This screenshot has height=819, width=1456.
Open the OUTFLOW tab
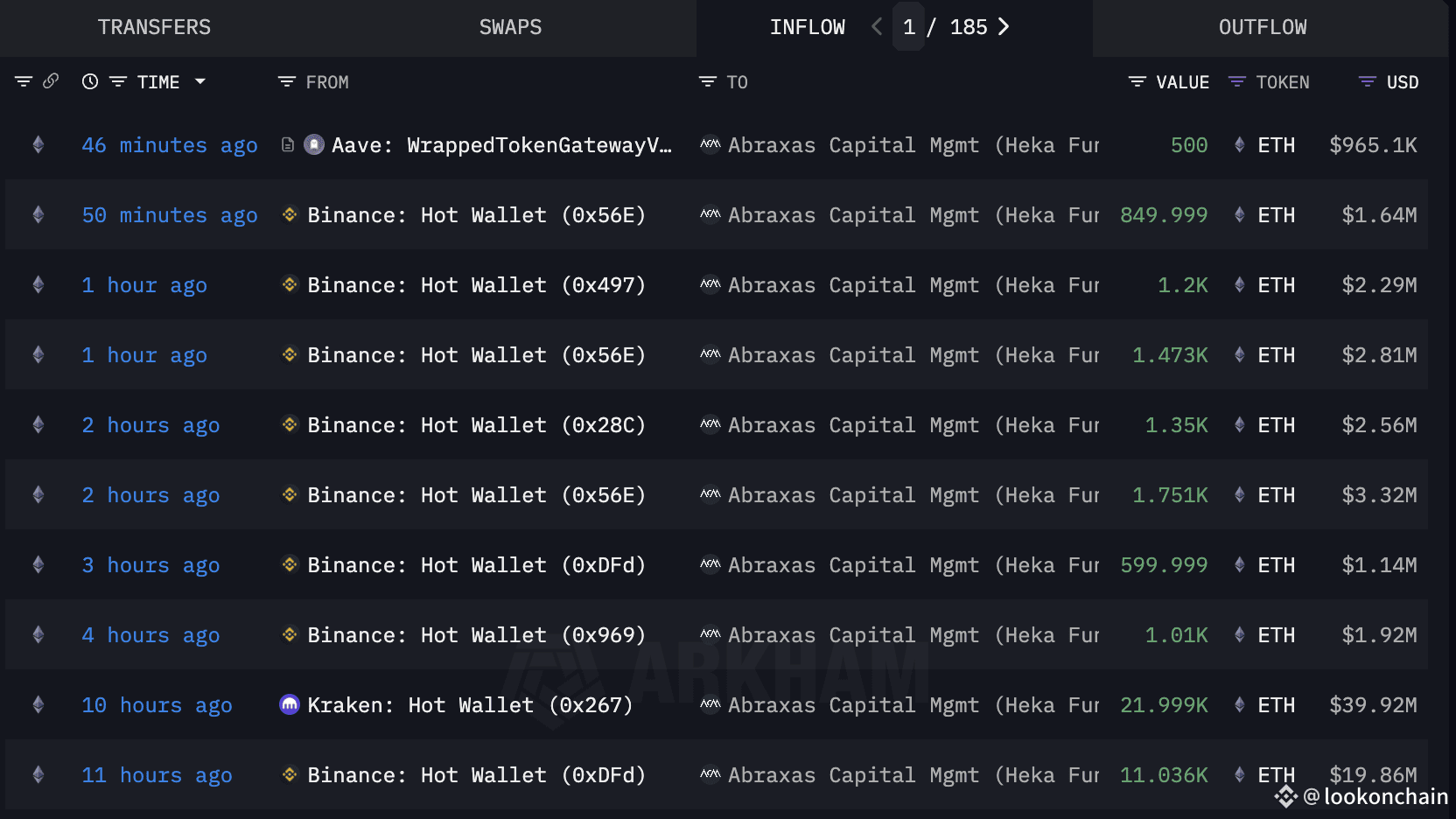click(x=1263, y=27)
